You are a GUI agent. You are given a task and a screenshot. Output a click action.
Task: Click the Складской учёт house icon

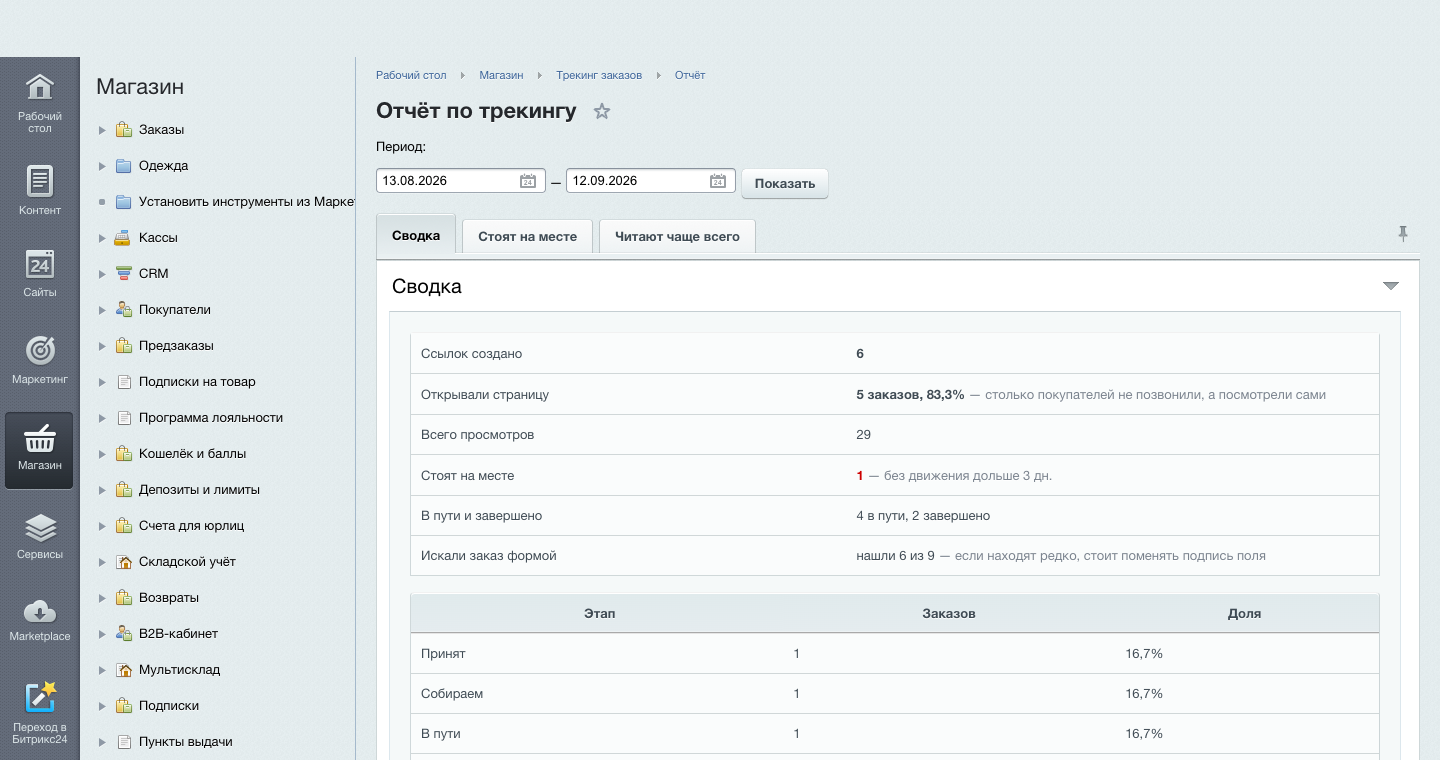(x=124, y=562)
